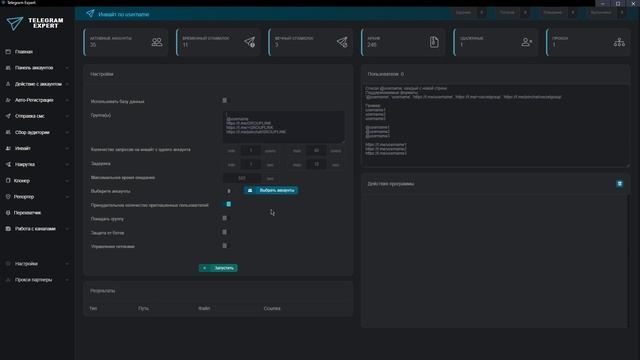Click the 'Инвайт по username' page title
Screen dimensions: 640x360
click(x=124, y=14)
